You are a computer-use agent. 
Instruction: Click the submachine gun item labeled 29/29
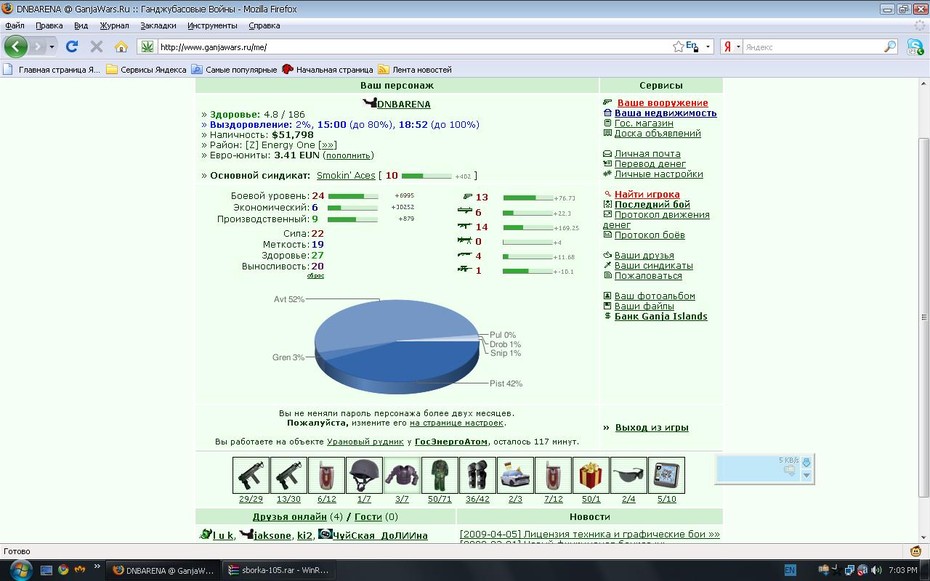click(251, 475)
